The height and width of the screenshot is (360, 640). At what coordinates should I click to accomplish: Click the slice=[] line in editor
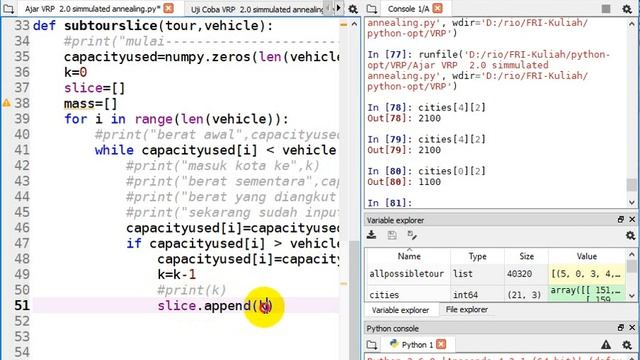tap(94, 88)
